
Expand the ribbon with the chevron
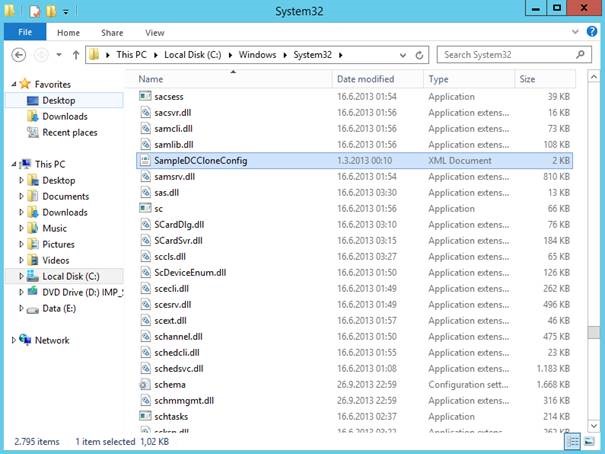pyautogui.click(x=575, y=32)
